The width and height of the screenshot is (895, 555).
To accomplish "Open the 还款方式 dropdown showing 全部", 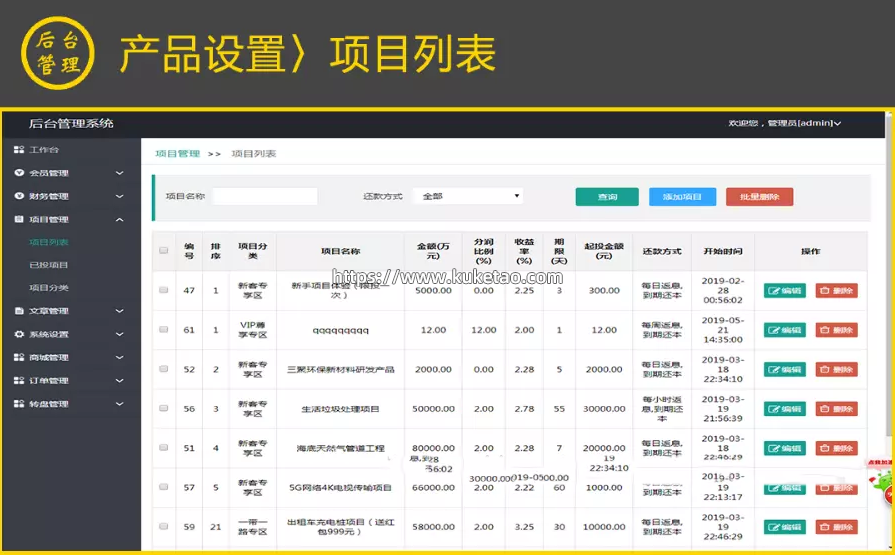I will pos(468,196).
